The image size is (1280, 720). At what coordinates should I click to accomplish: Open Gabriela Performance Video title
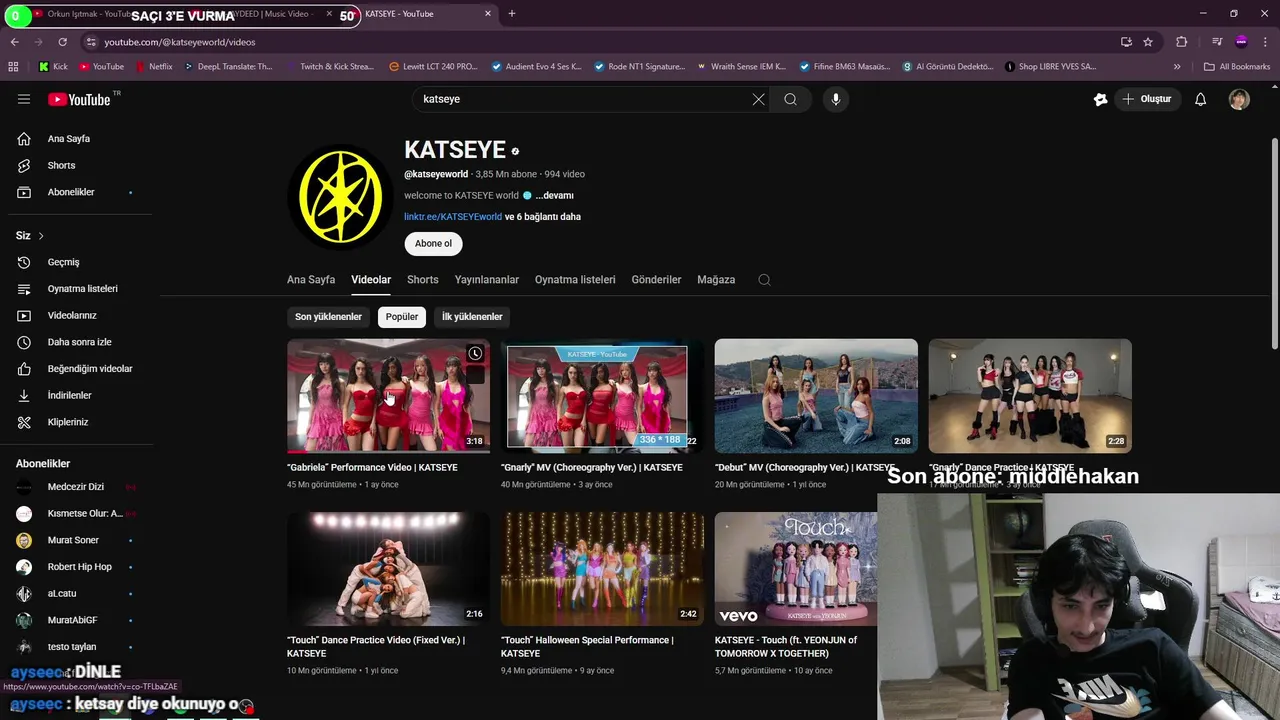[372, 468]
